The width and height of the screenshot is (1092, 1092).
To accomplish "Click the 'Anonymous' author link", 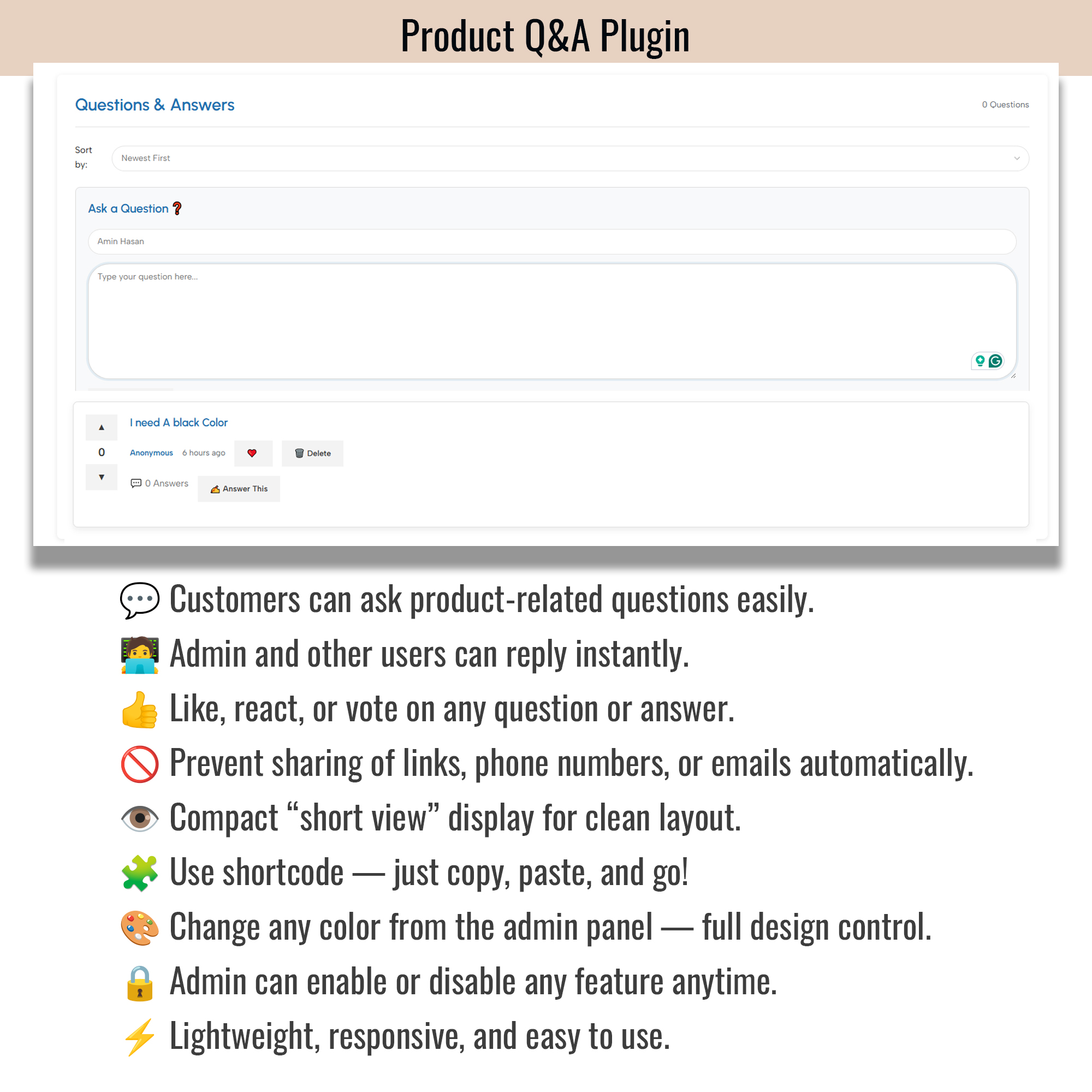I will pos(151,453).
